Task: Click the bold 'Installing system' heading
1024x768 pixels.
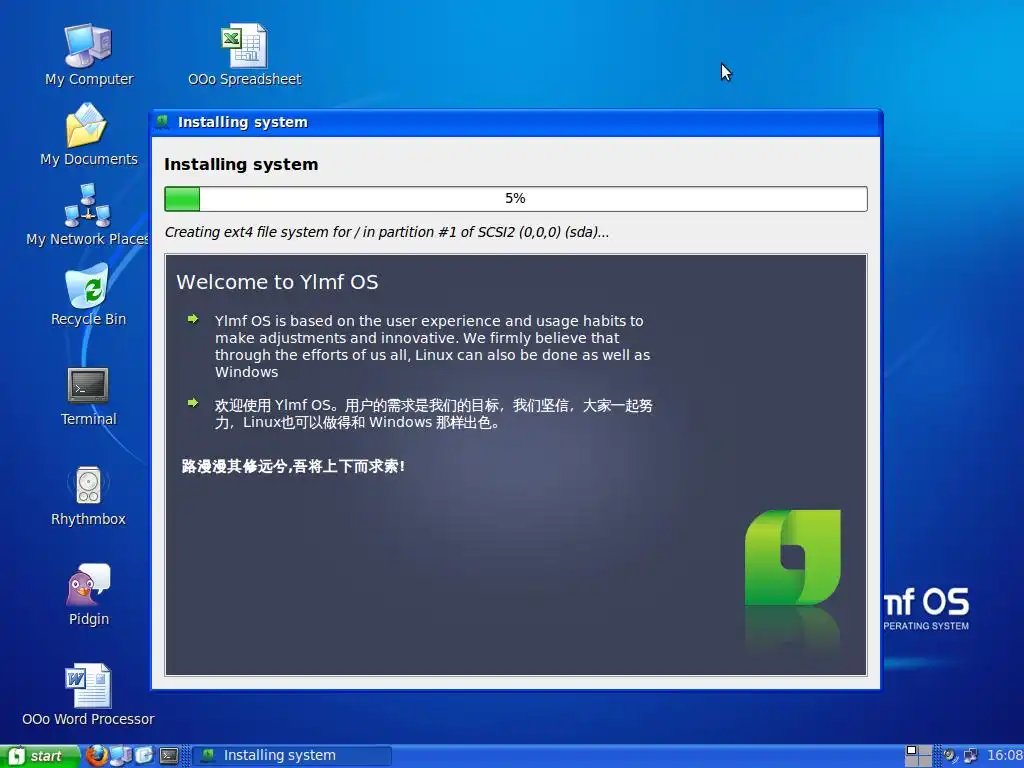Action: (241, 165)
